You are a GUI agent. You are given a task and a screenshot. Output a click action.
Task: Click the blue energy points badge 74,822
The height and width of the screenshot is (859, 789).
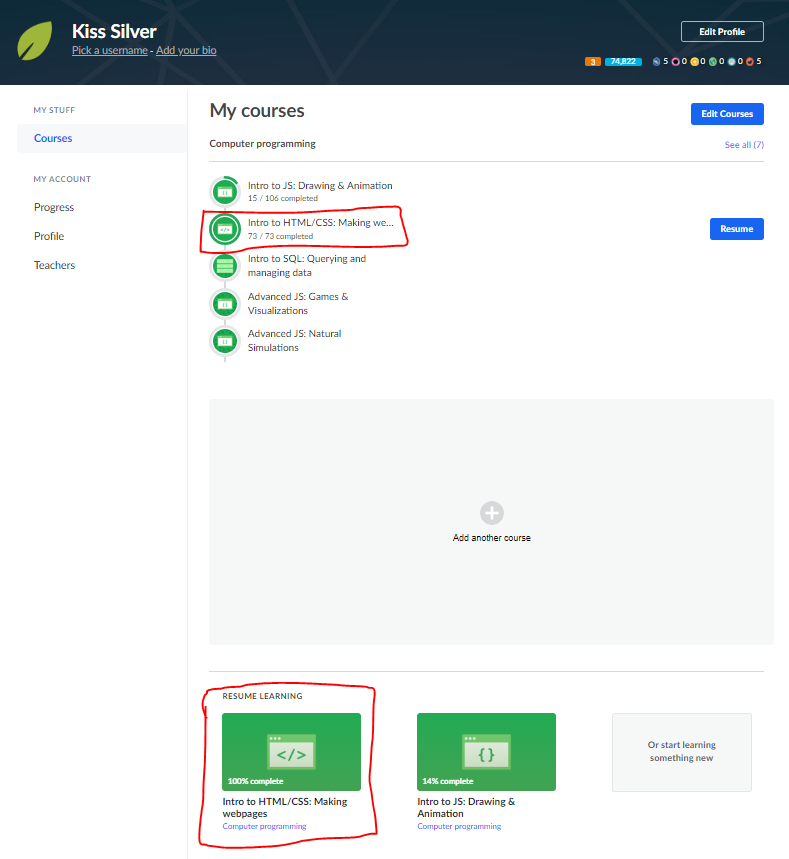[x=623, y=61]
